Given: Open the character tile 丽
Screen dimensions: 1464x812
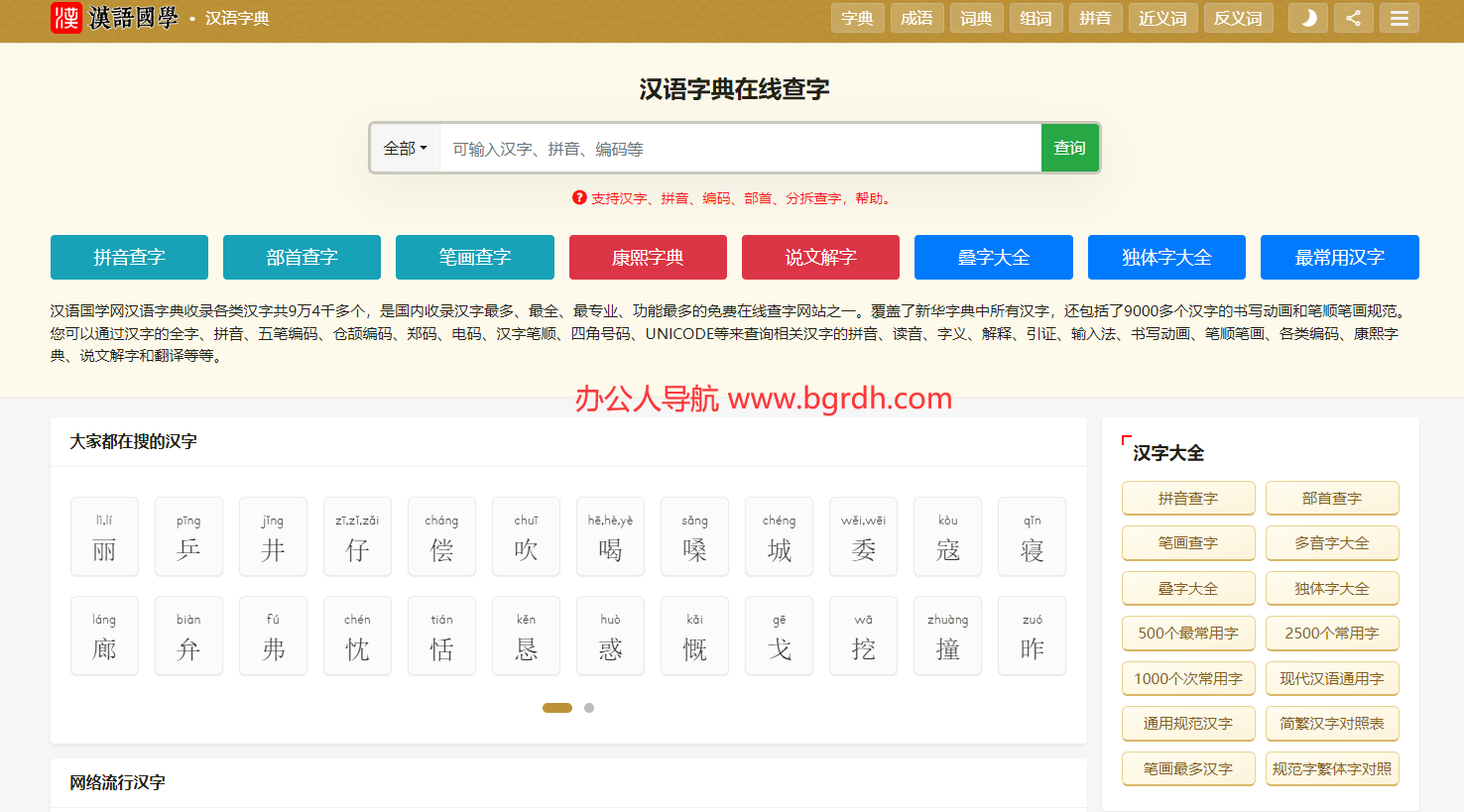Looking at the screenshot, I should tap(104, 536).
